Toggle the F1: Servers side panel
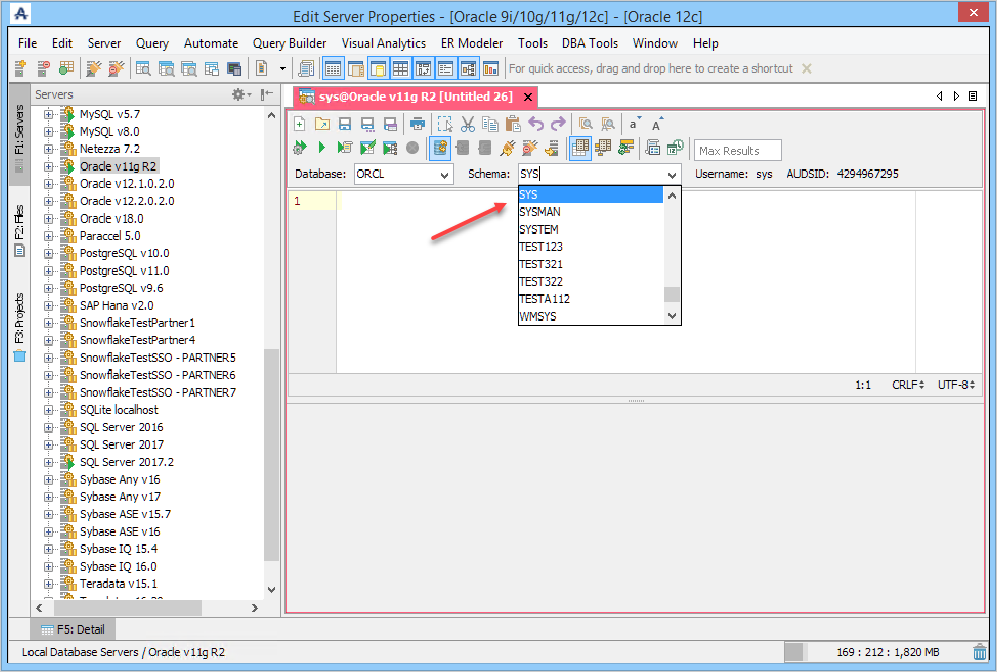 (x=18, y=131)
